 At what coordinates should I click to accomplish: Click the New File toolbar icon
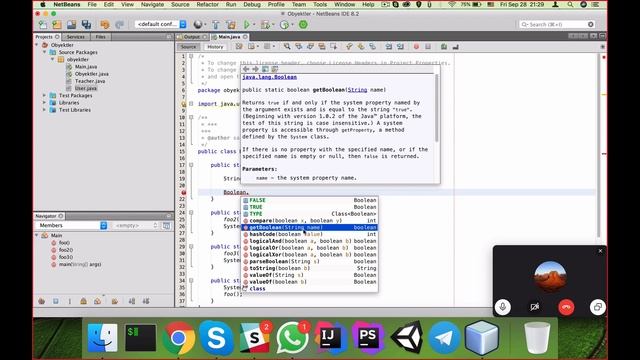click(42, 24)
